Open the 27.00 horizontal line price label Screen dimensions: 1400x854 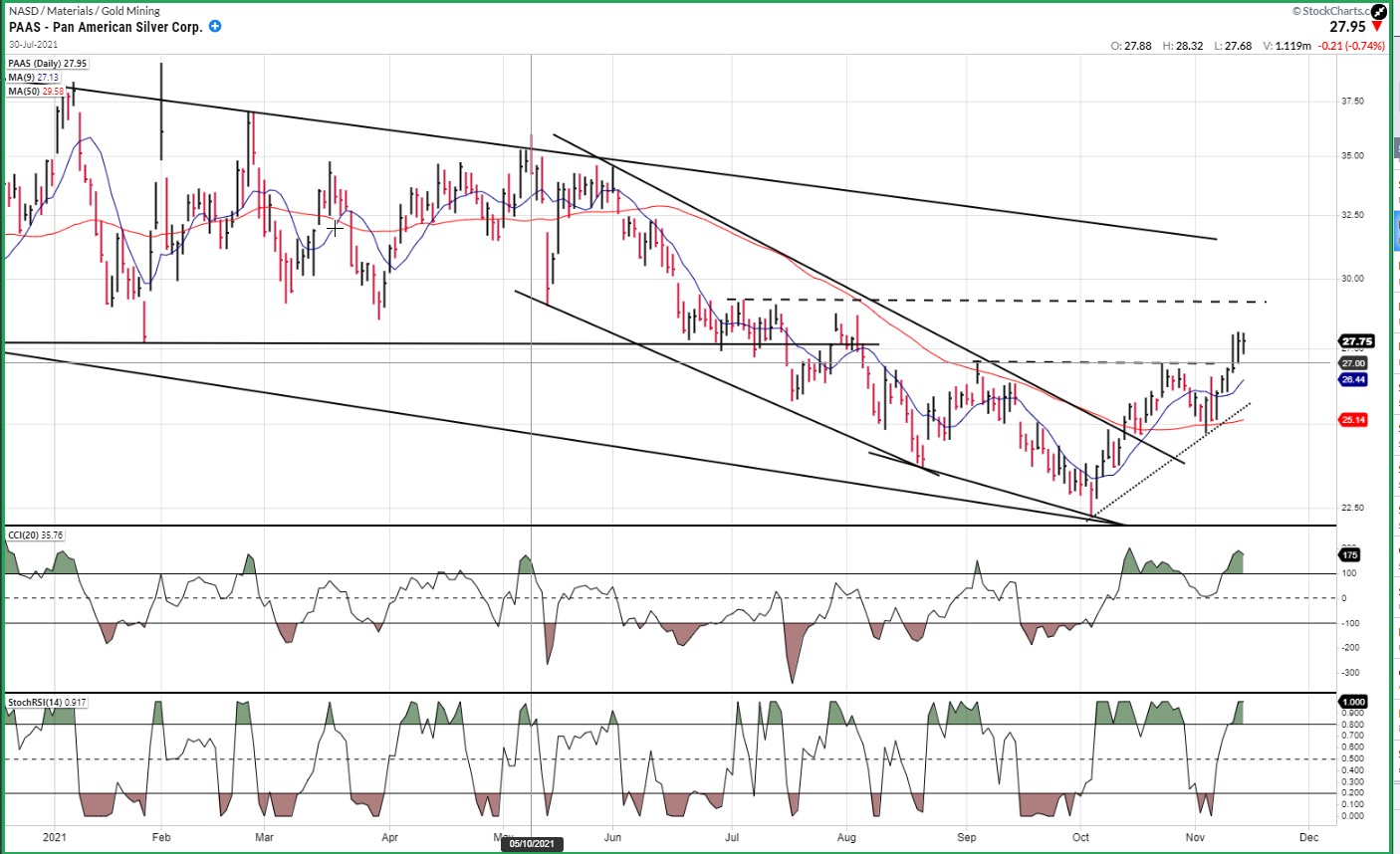click(x=1353, y=363)
